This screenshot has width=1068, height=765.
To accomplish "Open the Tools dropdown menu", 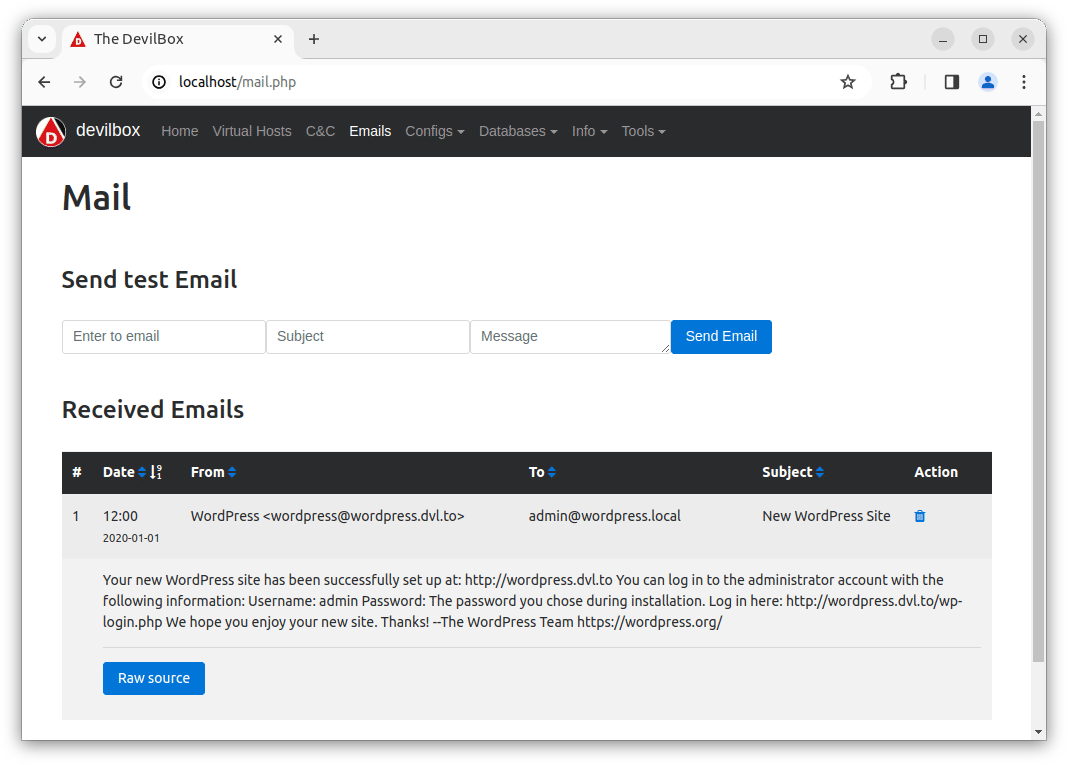I will tap(643, 131).
